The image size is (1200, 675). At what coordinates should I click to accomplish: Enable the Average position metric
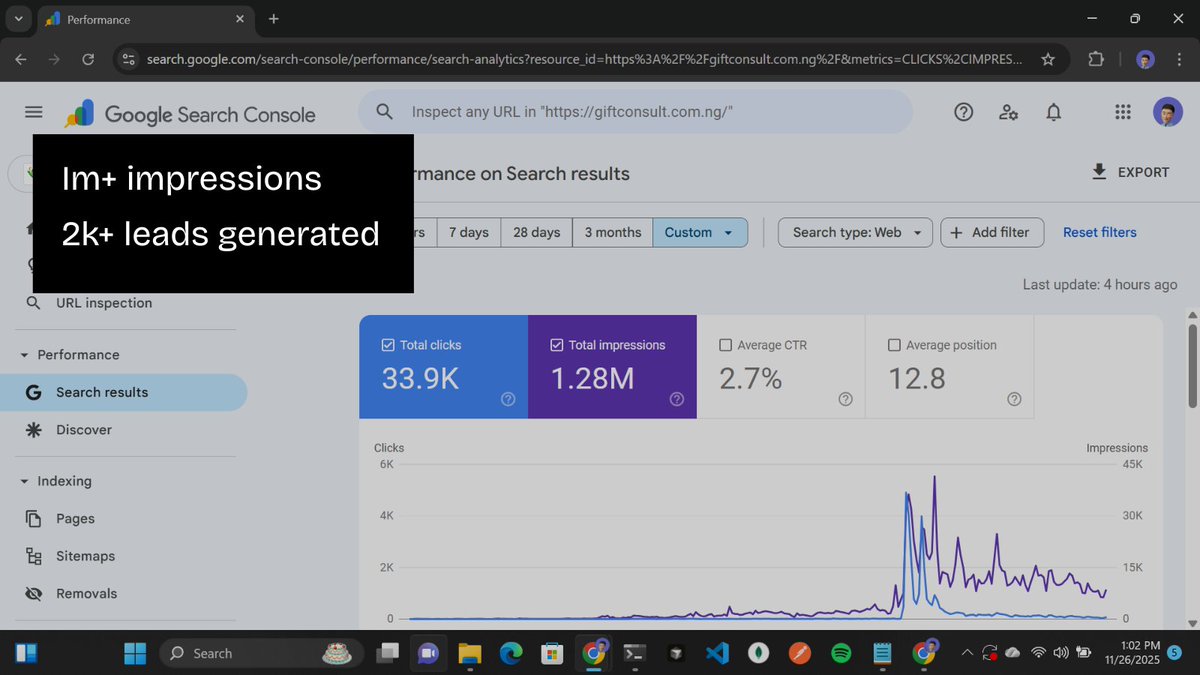(x=893, y=344)
